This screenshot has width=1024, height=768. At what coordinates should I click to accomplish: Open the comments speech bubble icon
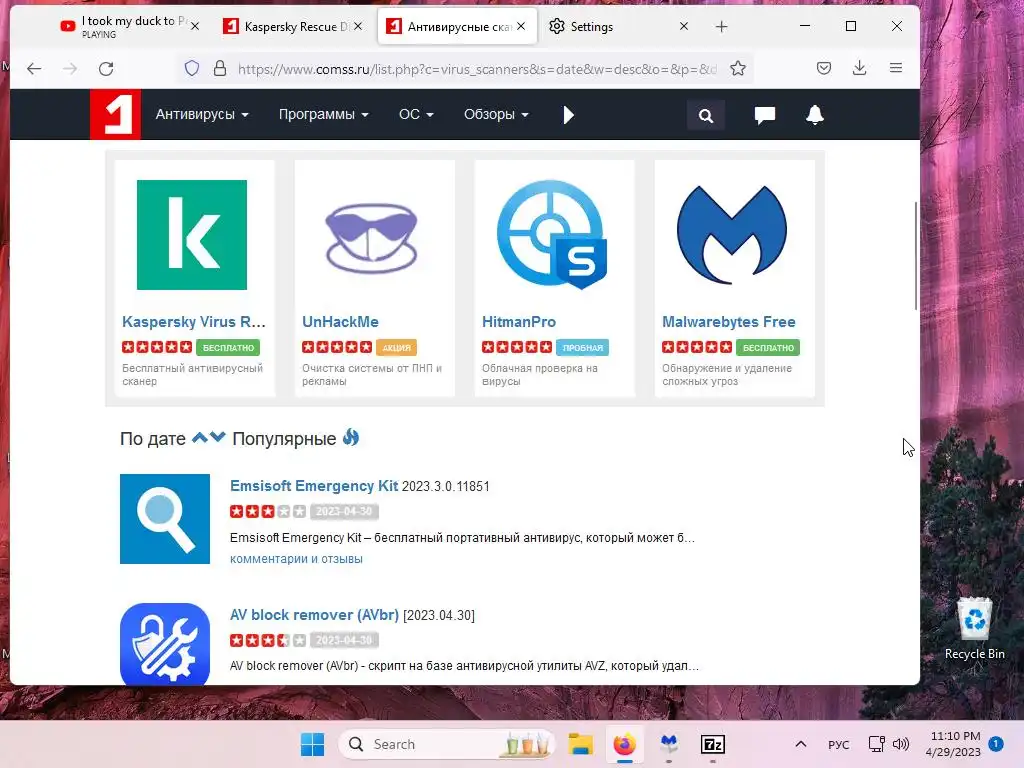coord(765,115)
